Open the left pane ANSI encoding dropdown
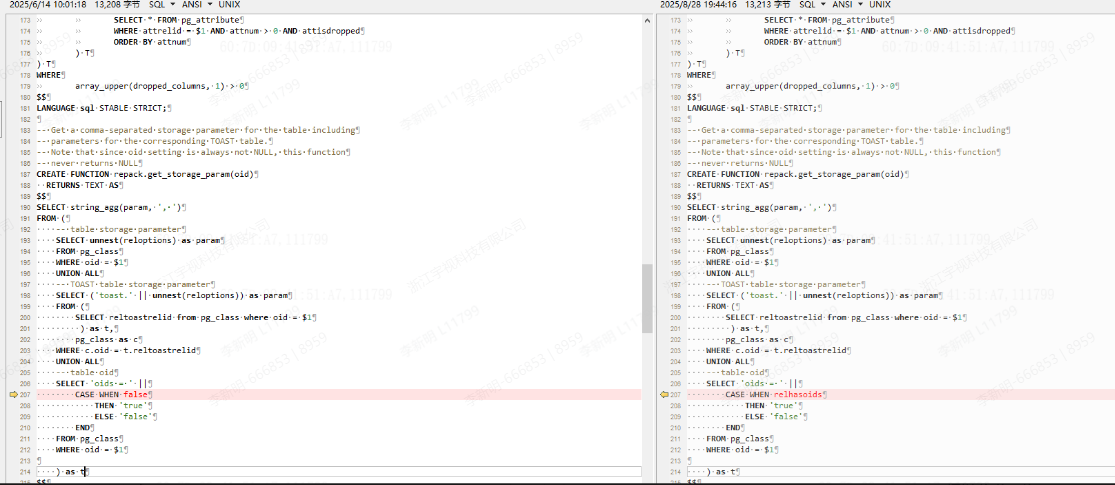Screen dimensions: 1115x485 [198, 4]
